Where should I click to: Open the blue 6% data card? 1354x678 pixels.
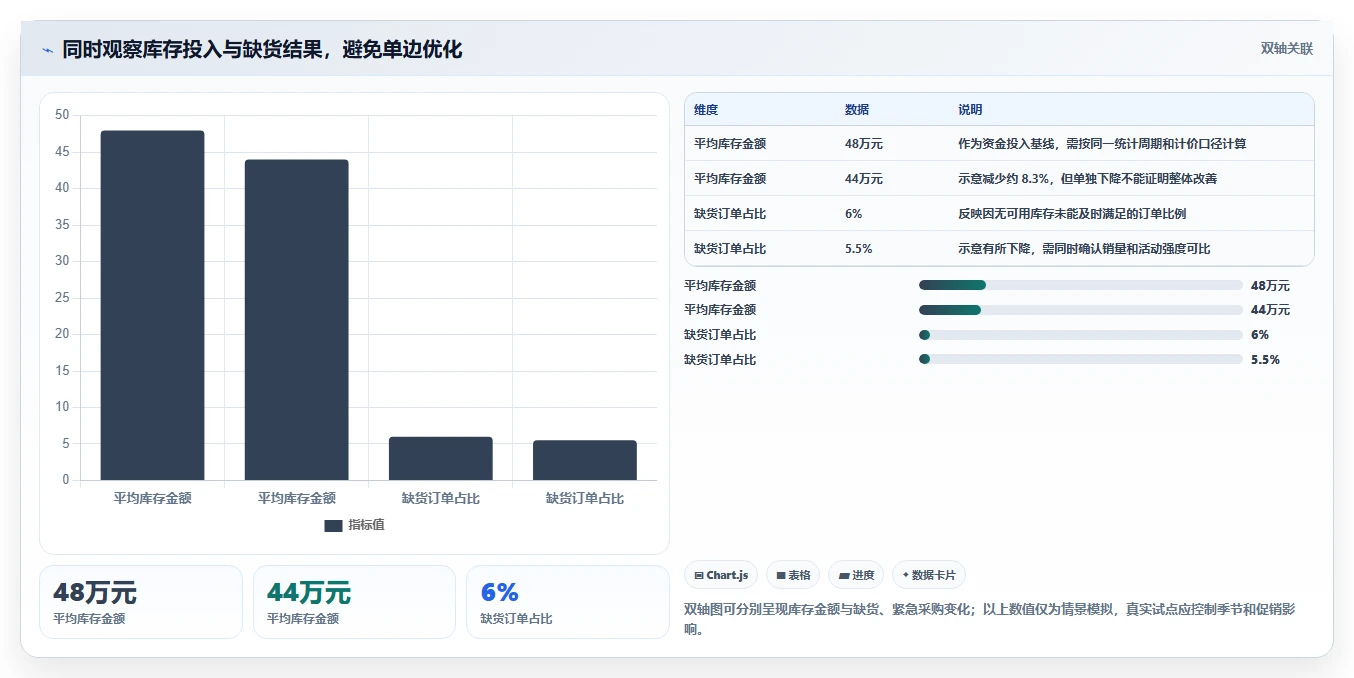[x=567, y=602]
